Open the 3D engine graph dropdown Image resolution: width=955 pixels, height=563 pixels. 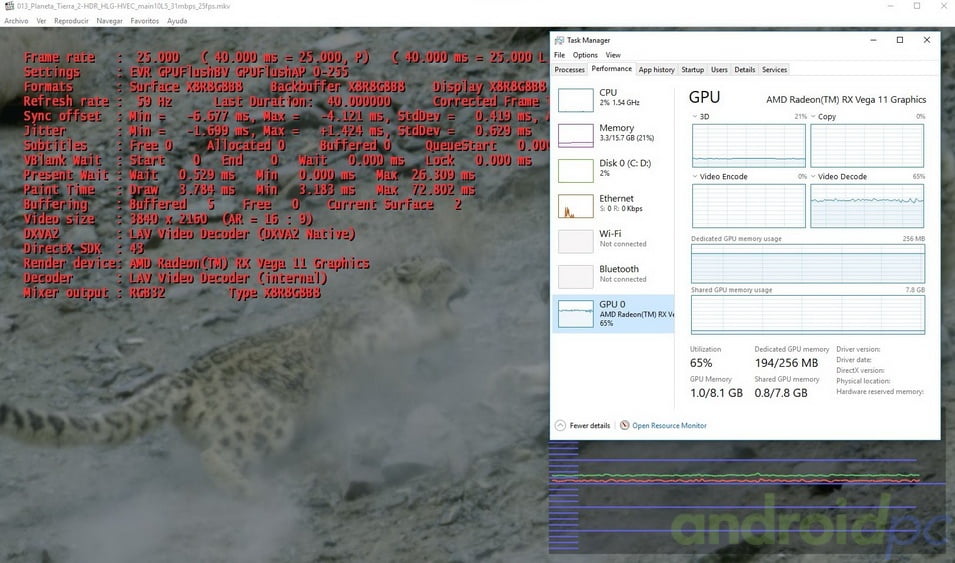click(x=696, y=117)
